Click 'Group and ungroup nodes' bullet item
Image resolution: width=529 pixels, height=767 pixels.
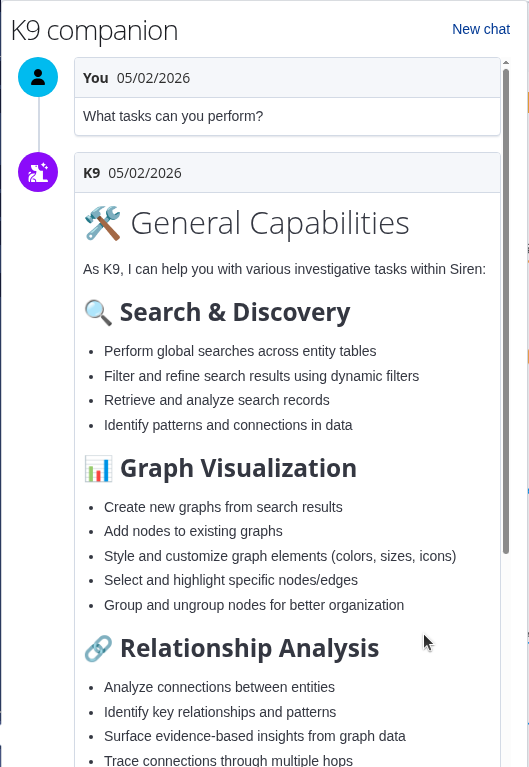(x=254, y=605)
